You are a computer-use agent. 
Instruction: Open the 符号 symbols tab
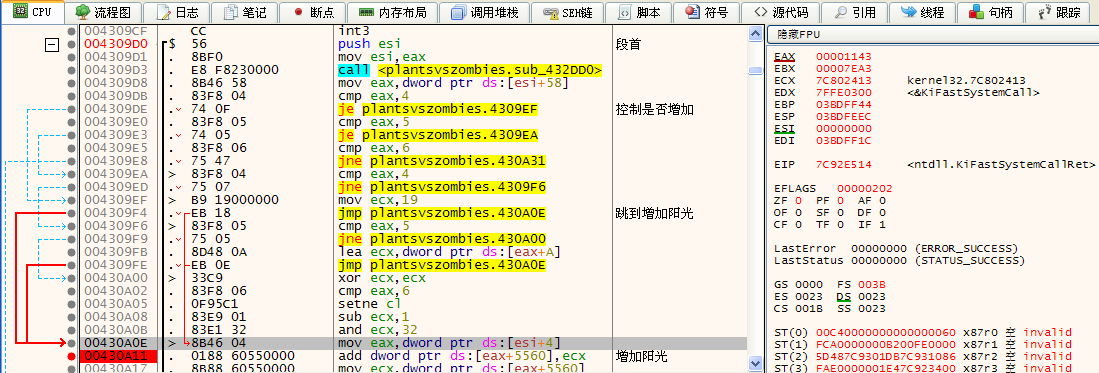coord(707,12)
